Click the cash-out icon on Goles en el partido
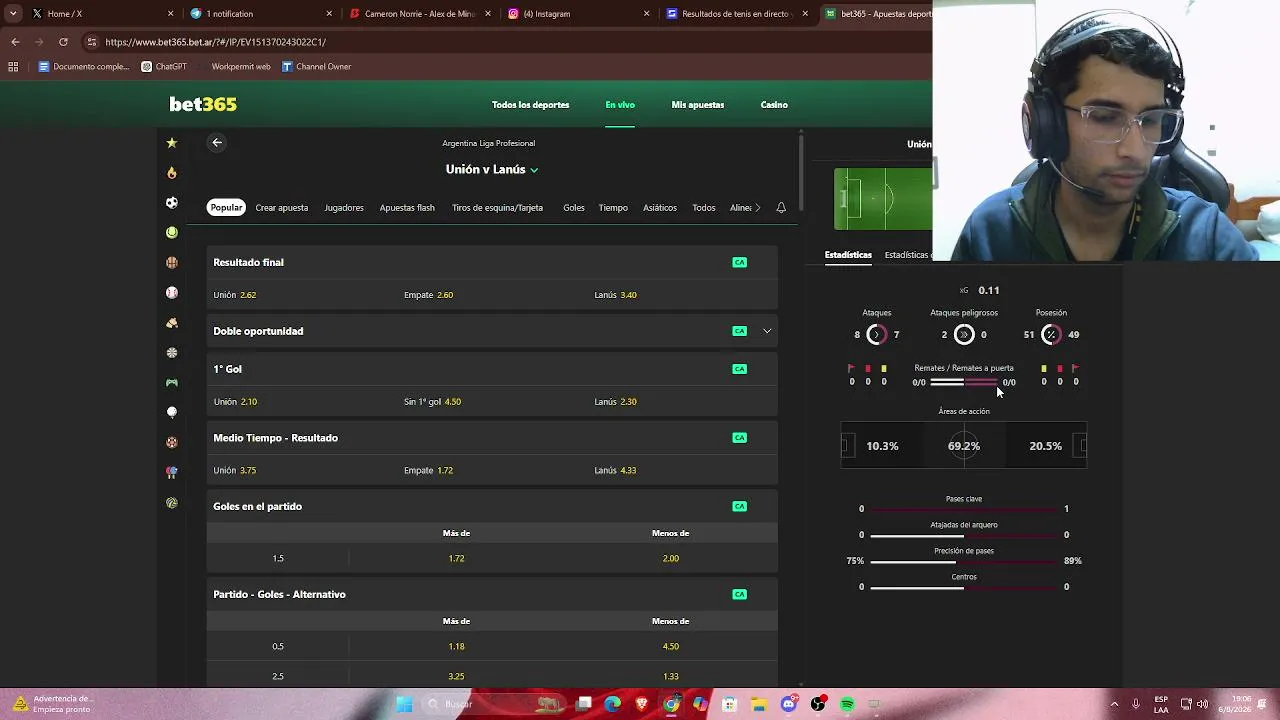Image resolution: width=1280 pixels, height=720 pixels. click(x=740, y=506)
